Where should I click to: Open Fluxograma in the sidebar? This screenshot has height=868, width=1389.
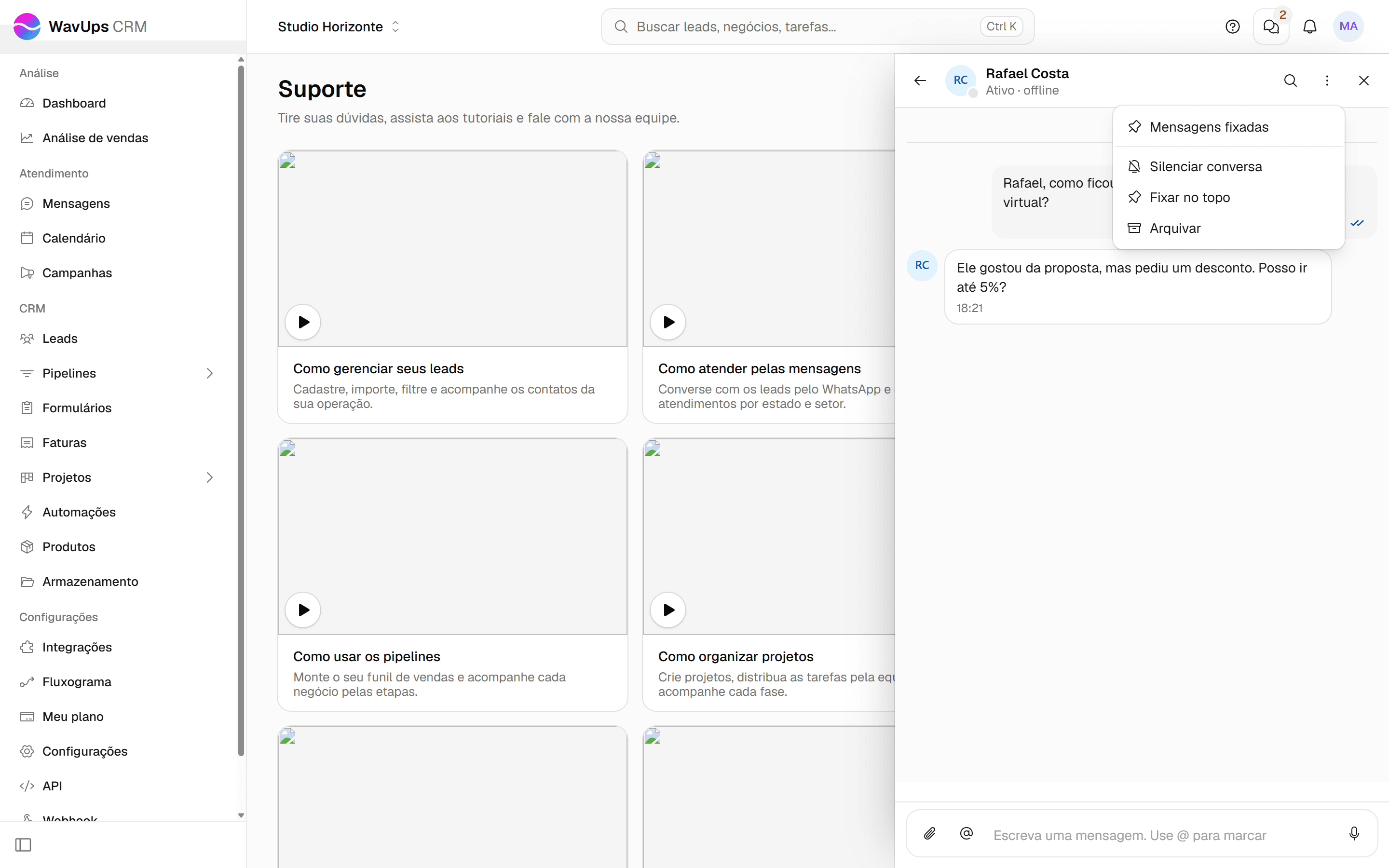(x=118, y=682)
